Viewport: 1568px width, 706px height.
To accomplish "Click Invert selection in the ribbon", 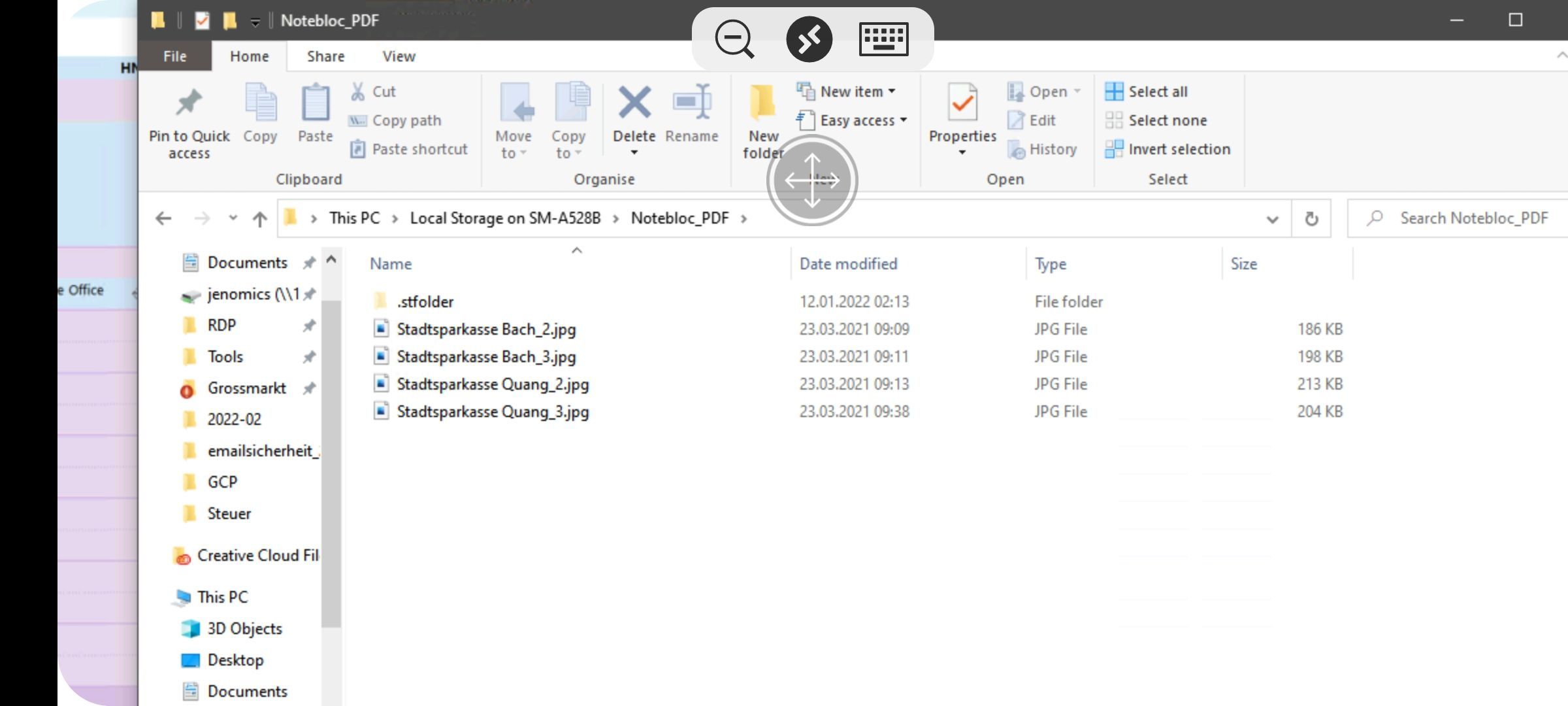I will pyautogui.click(x=1168, y=149).
